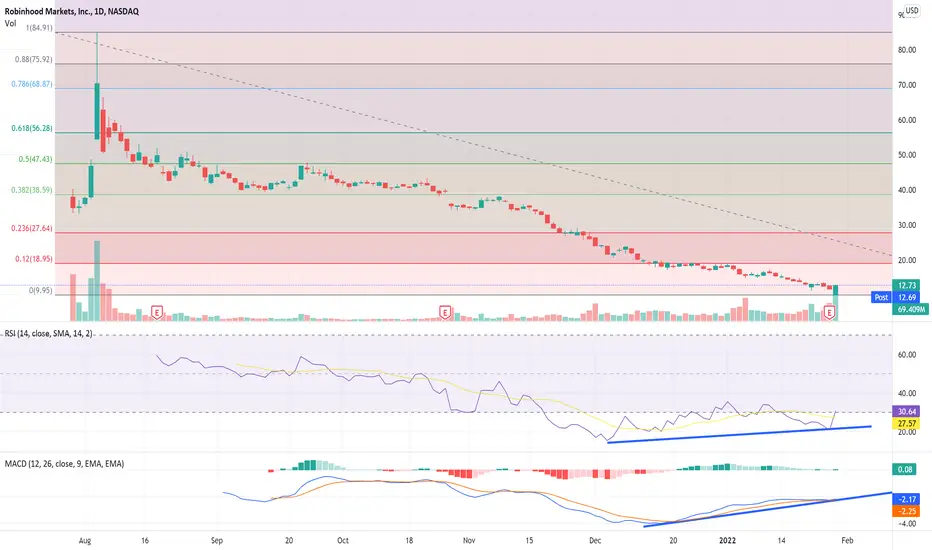932x550 pixels.
Task: Click the tall green candle at the August peak
Action: [97, 111]
